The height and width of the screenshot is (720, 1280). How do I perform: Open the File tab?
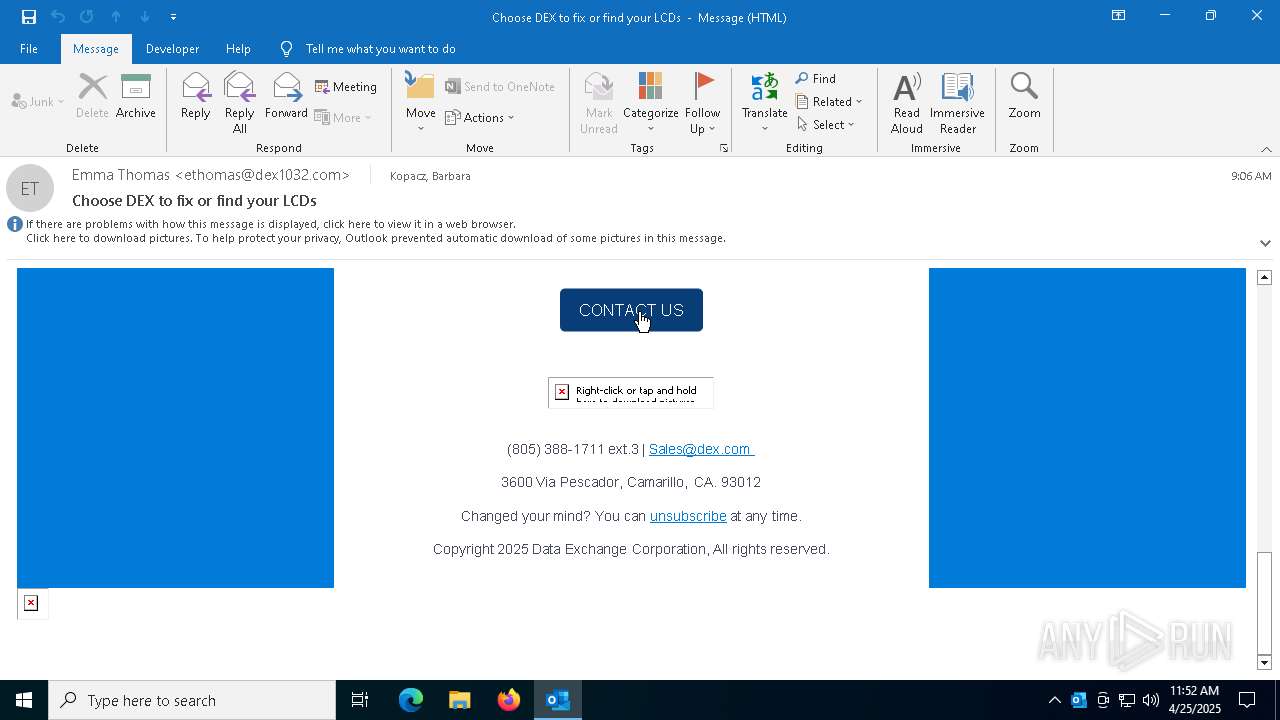(29, 49)
